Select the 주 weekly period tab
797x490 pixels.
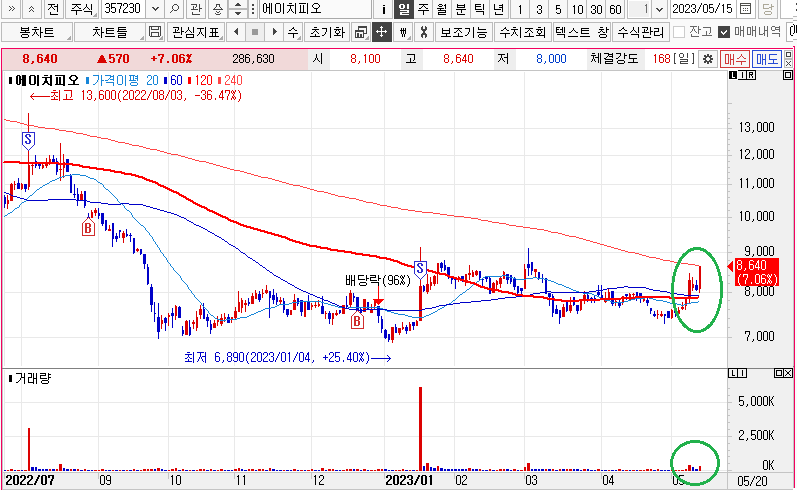click(x=423, y=9)
